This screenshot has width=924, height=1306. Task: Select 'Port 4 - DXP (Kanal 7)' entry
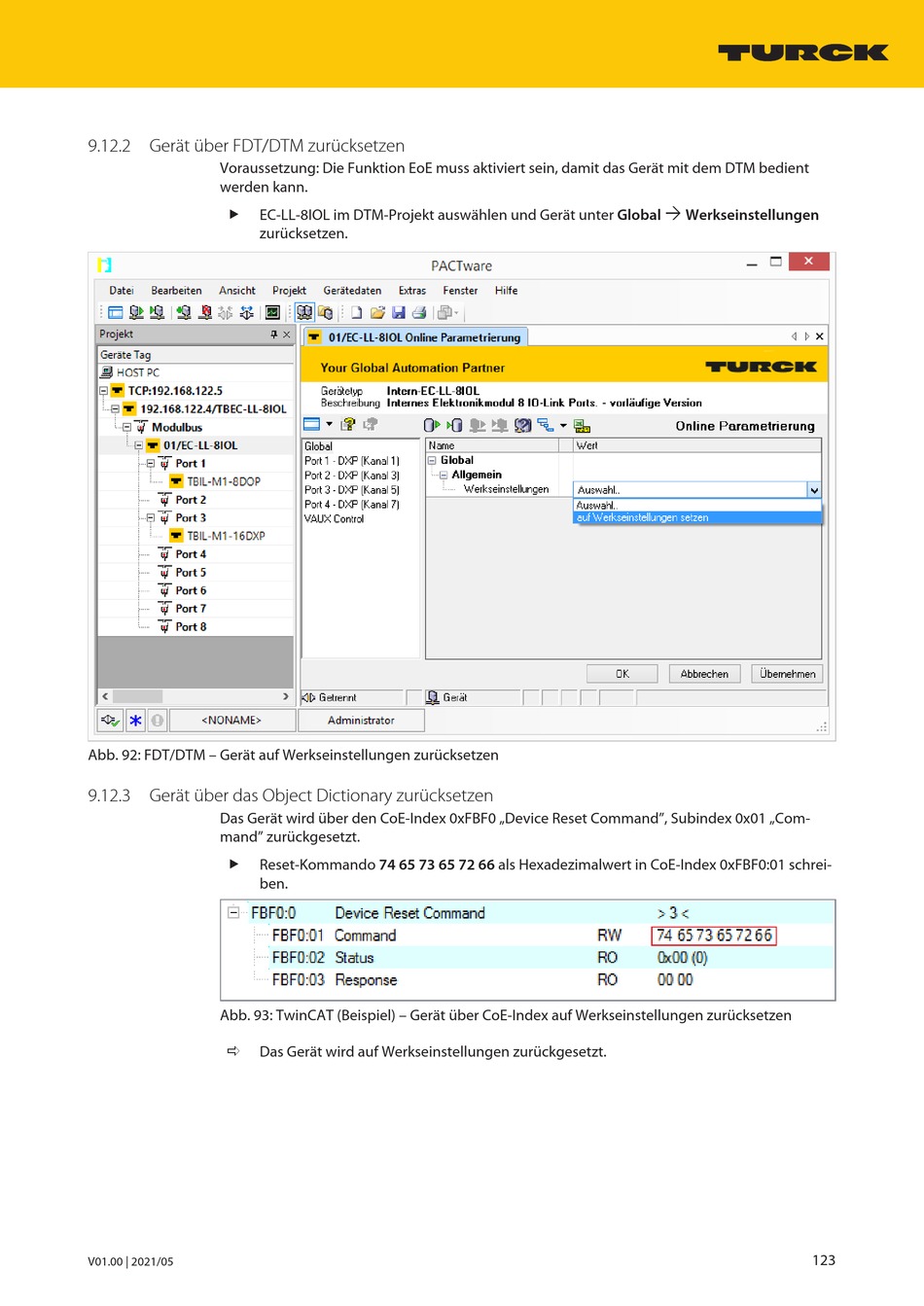pyautogui.click(x=352, y=505)
